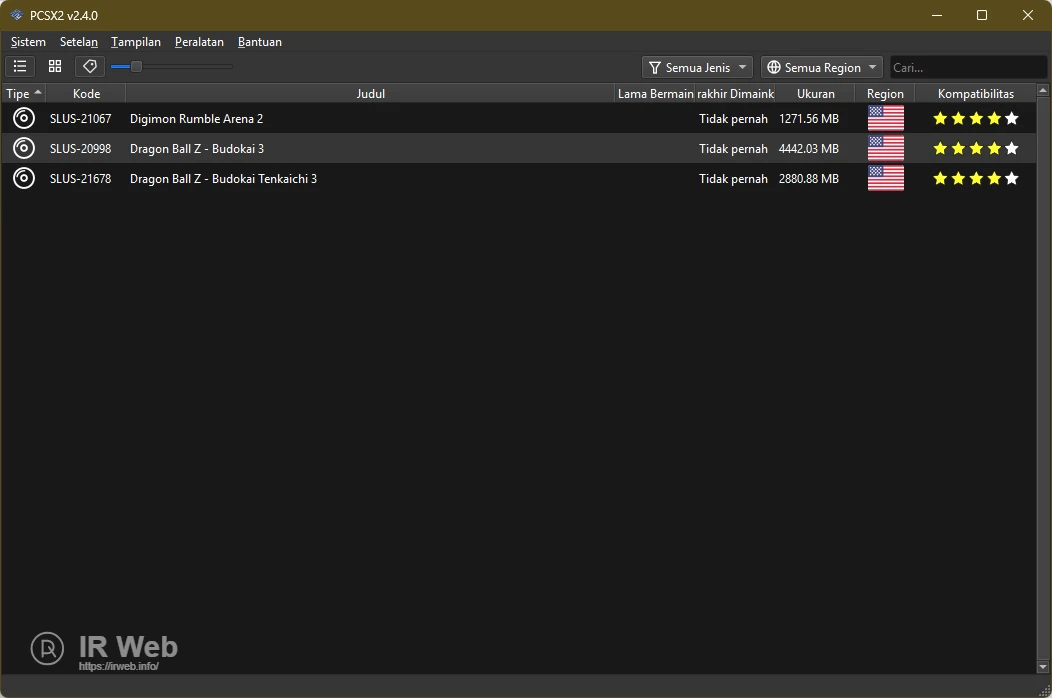This screenshot has height=698, width=1052.
Task: Click the Cari search field
Action: [x=967, y=67]
